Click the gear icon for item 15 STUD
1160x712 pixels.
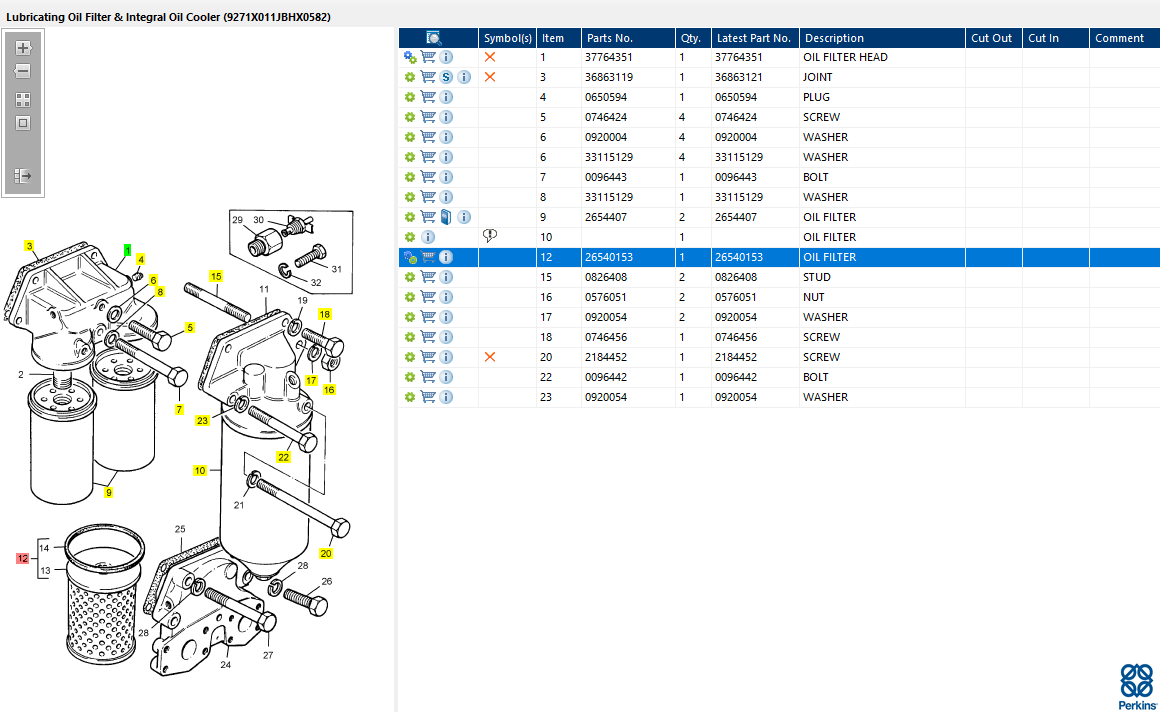pos(410,277)
